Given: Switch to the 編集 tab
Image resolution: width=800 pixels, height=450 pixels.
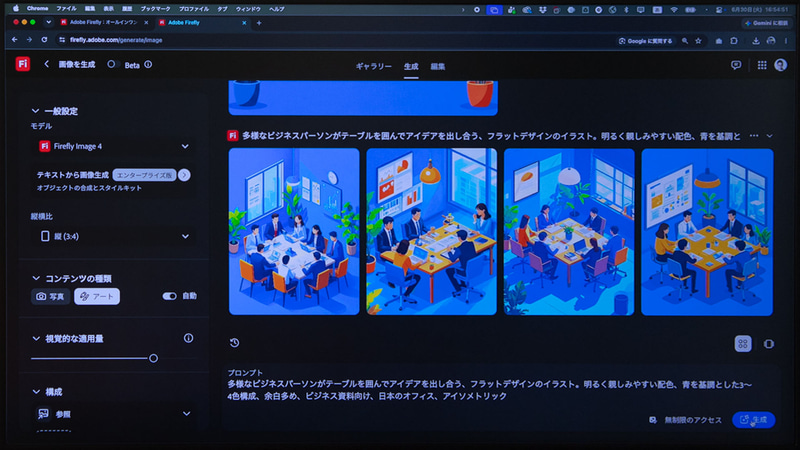Looking at the screenshot, I should click(x=437, y=66).
